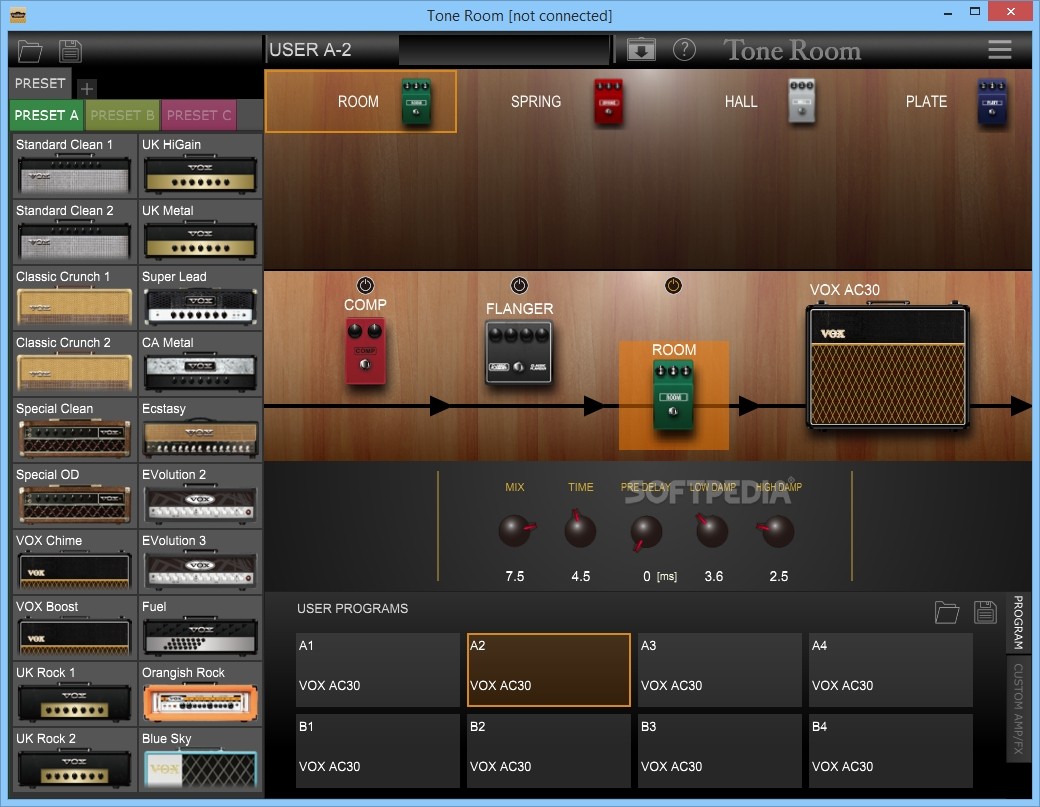Image resolution: width=1040 pixels, height=807 pixels.
Task: Save presets with top-left floppy disk icon
Action: coord(70,51)
